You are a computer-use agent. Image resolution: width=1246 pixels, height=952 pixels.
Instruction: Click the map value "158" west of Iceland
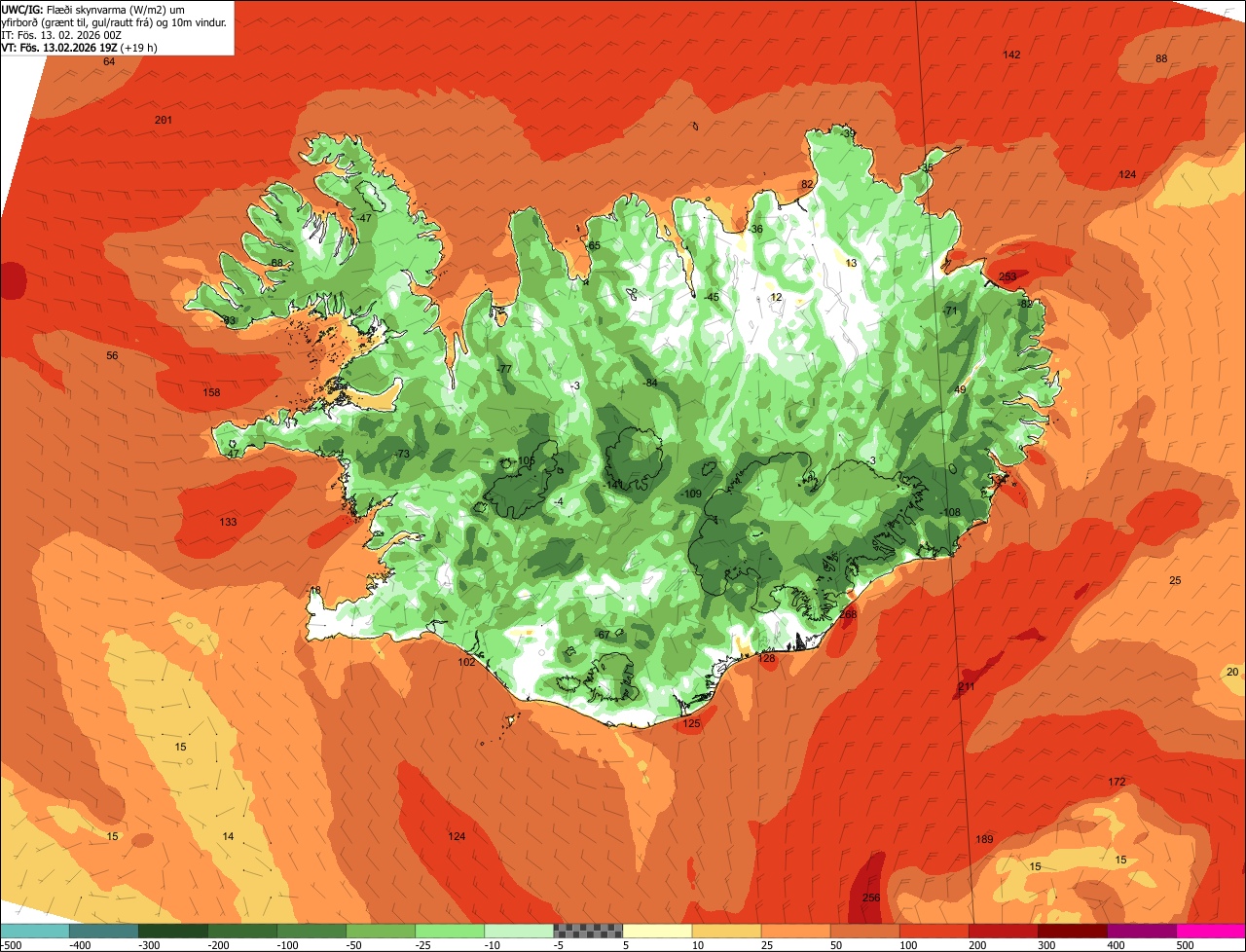point(211,393)
